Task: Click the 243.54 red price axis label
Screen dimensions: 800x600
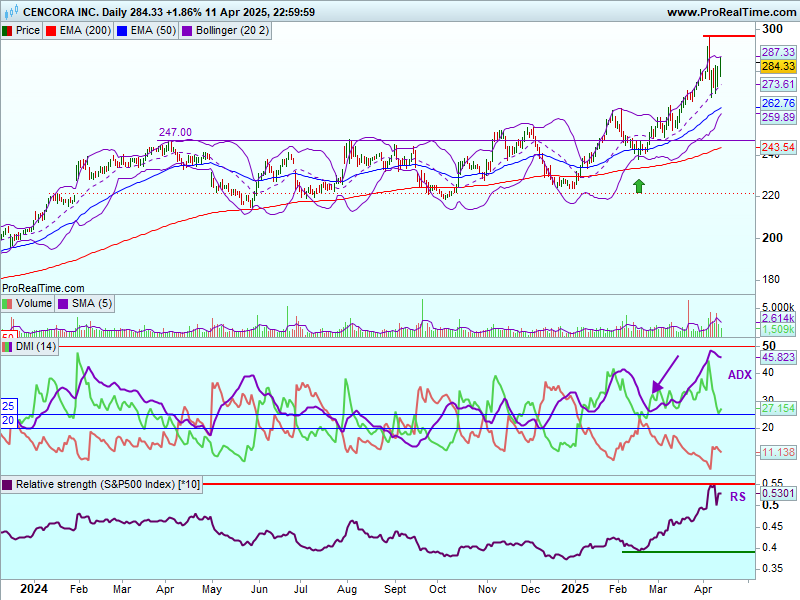Action: click(x=777, y=148)
